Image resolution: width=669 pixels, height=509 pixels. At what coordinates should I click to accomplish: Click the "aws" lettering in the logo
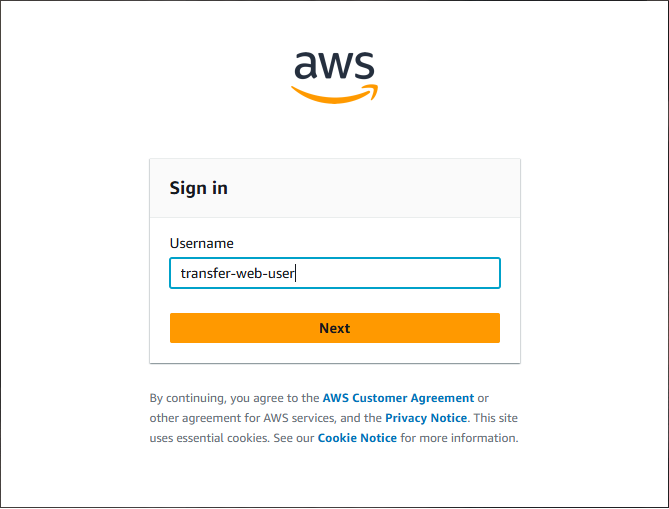[334, 67]
